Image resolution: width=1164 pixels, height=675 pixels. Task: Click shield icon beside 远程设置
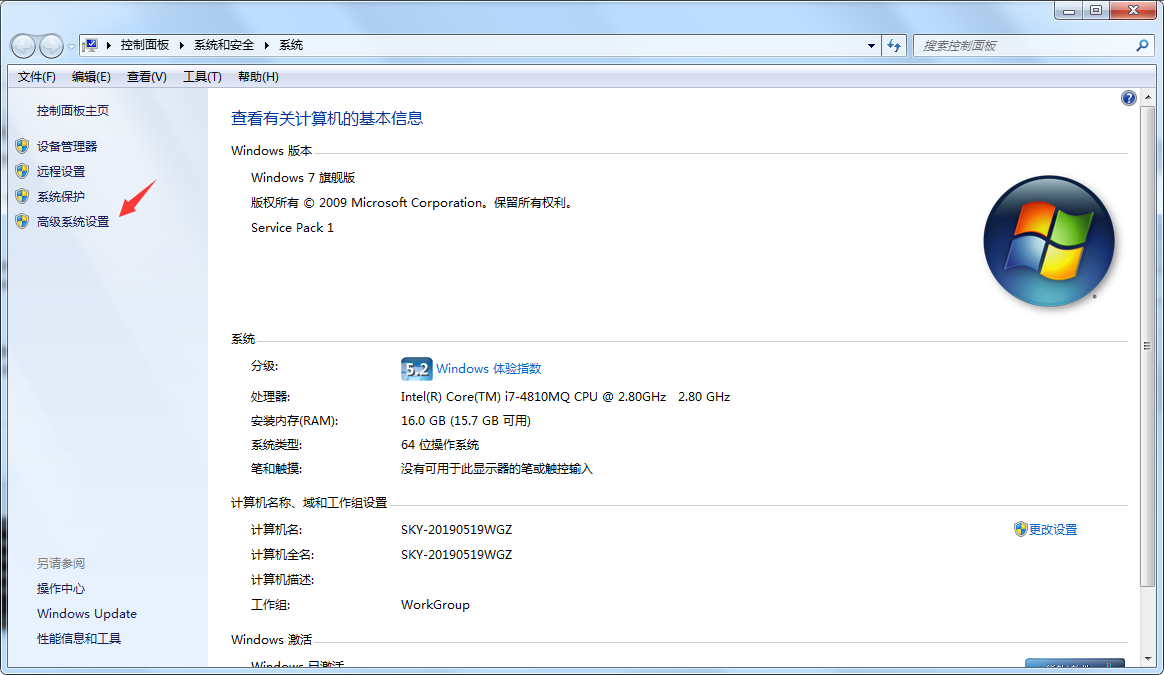22,172
